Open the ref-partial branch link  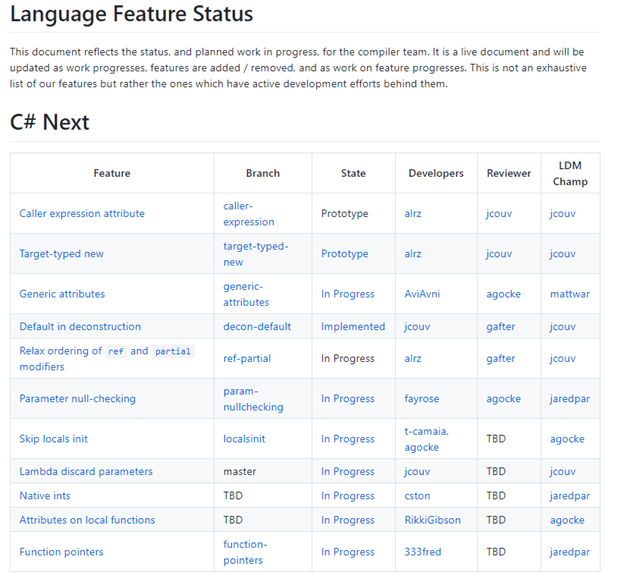[x=247, y=358]
